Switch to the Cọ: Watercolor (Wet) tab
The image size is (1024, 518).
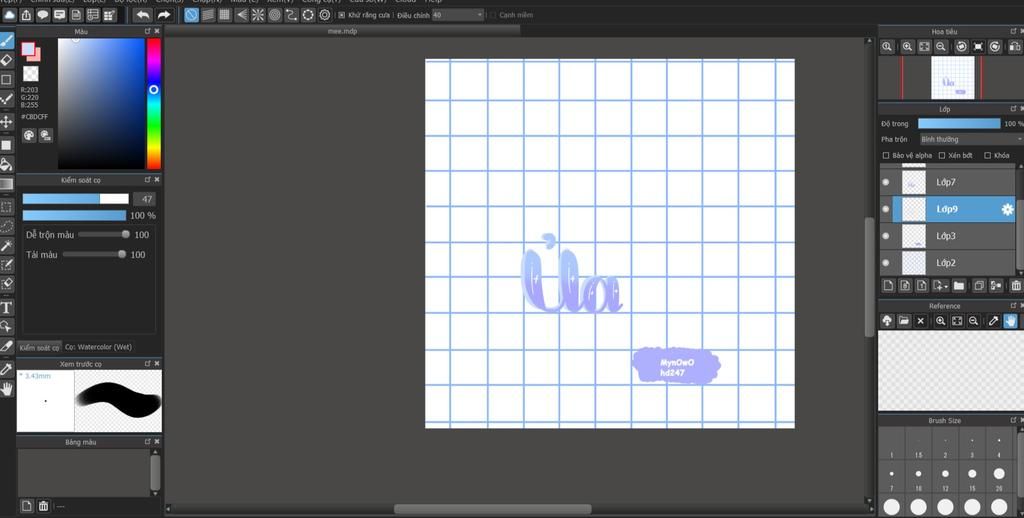click(98, 347)
